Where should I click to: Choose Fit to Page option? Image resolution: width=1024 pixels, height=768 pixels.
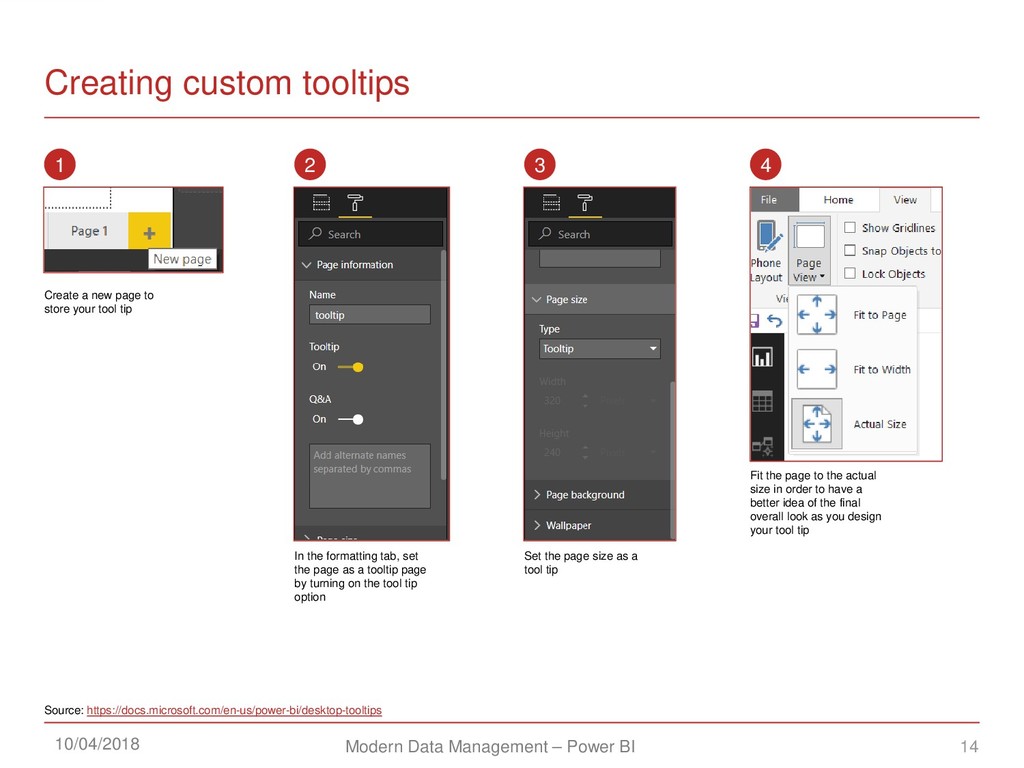[853, 315]
